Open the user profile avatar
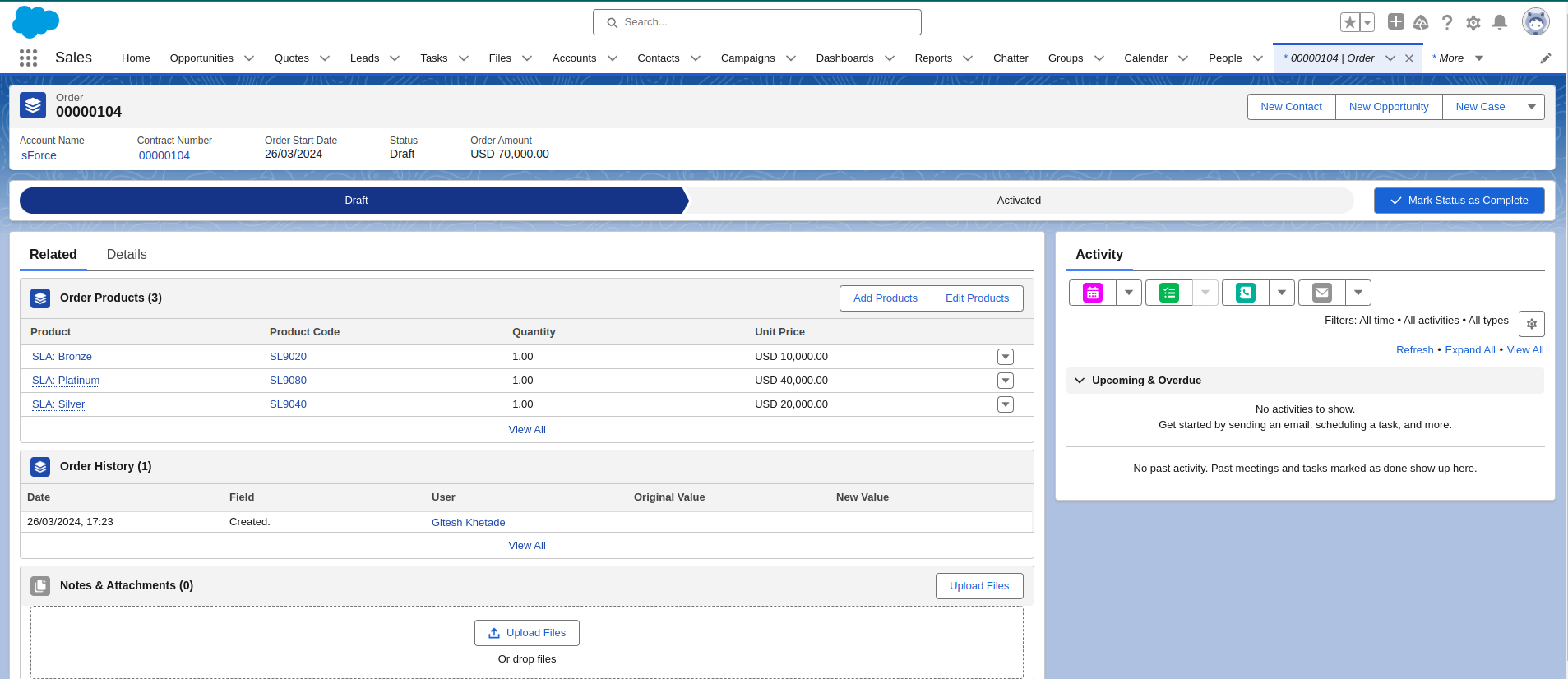The height and width of the screenshot is (679, 1568). (1535, 22)
